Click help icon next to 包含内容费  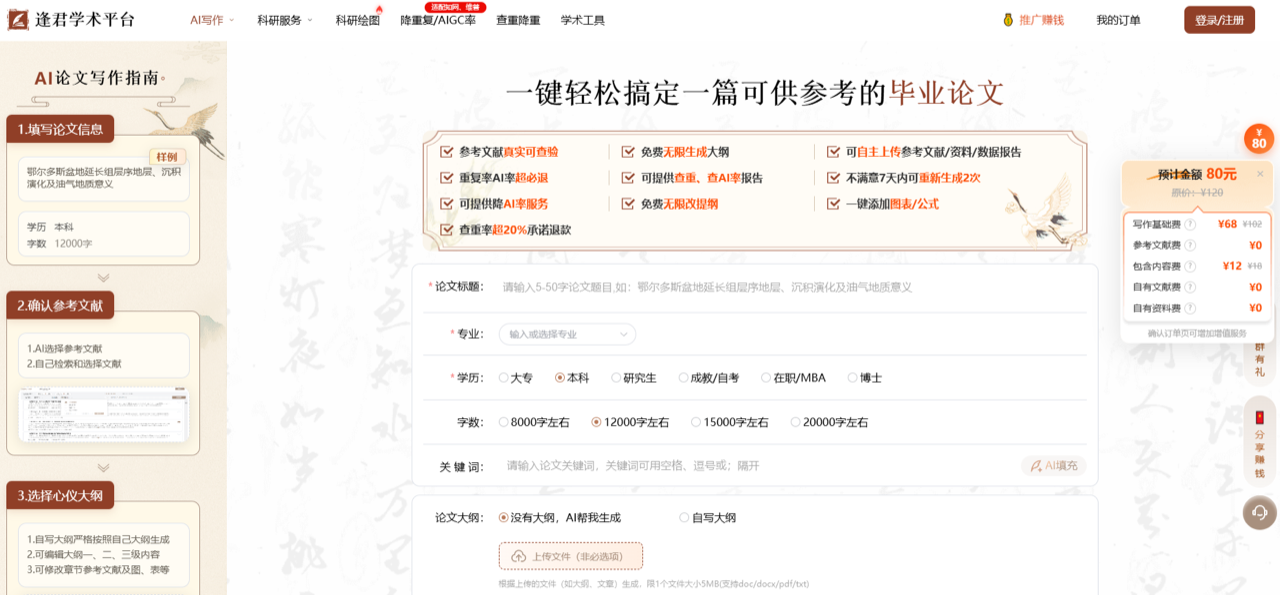1191,266
